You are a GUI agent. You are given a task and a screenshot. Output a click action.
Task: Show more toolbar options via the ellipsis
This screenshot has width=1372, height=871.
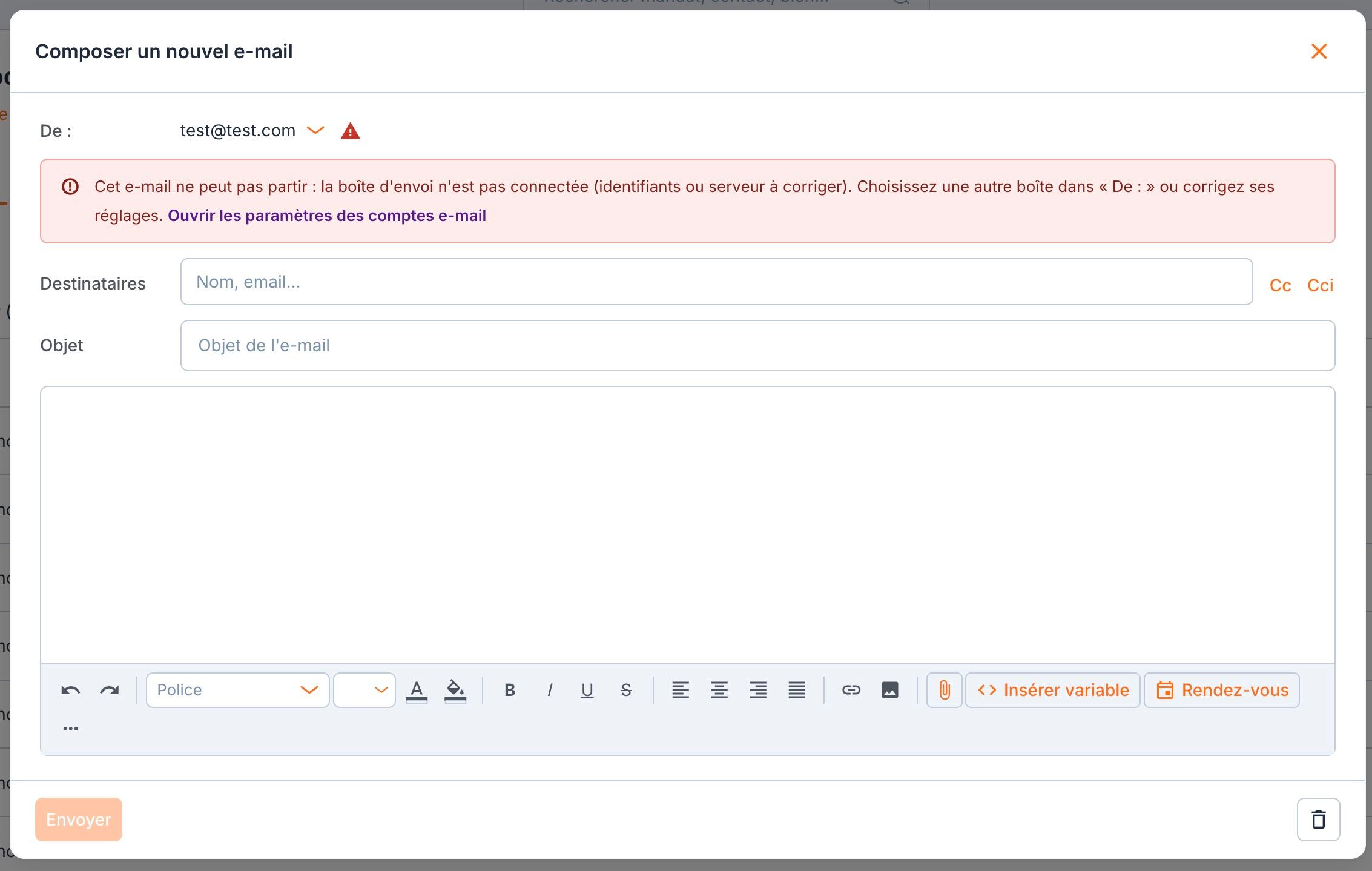click(71, 729)
